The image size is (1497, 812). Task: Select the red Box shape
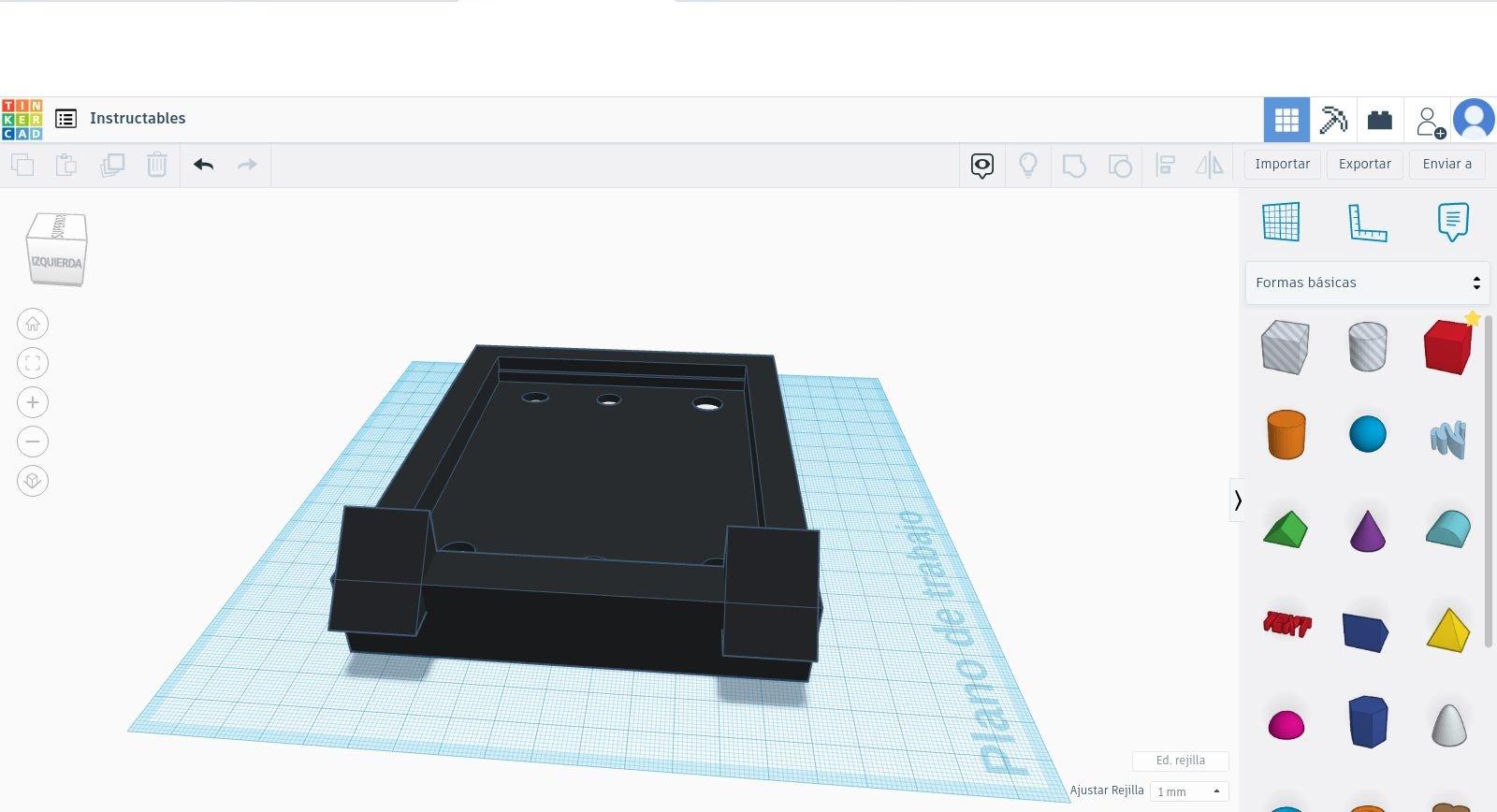pyautogui.click(x=1448, y=347)
